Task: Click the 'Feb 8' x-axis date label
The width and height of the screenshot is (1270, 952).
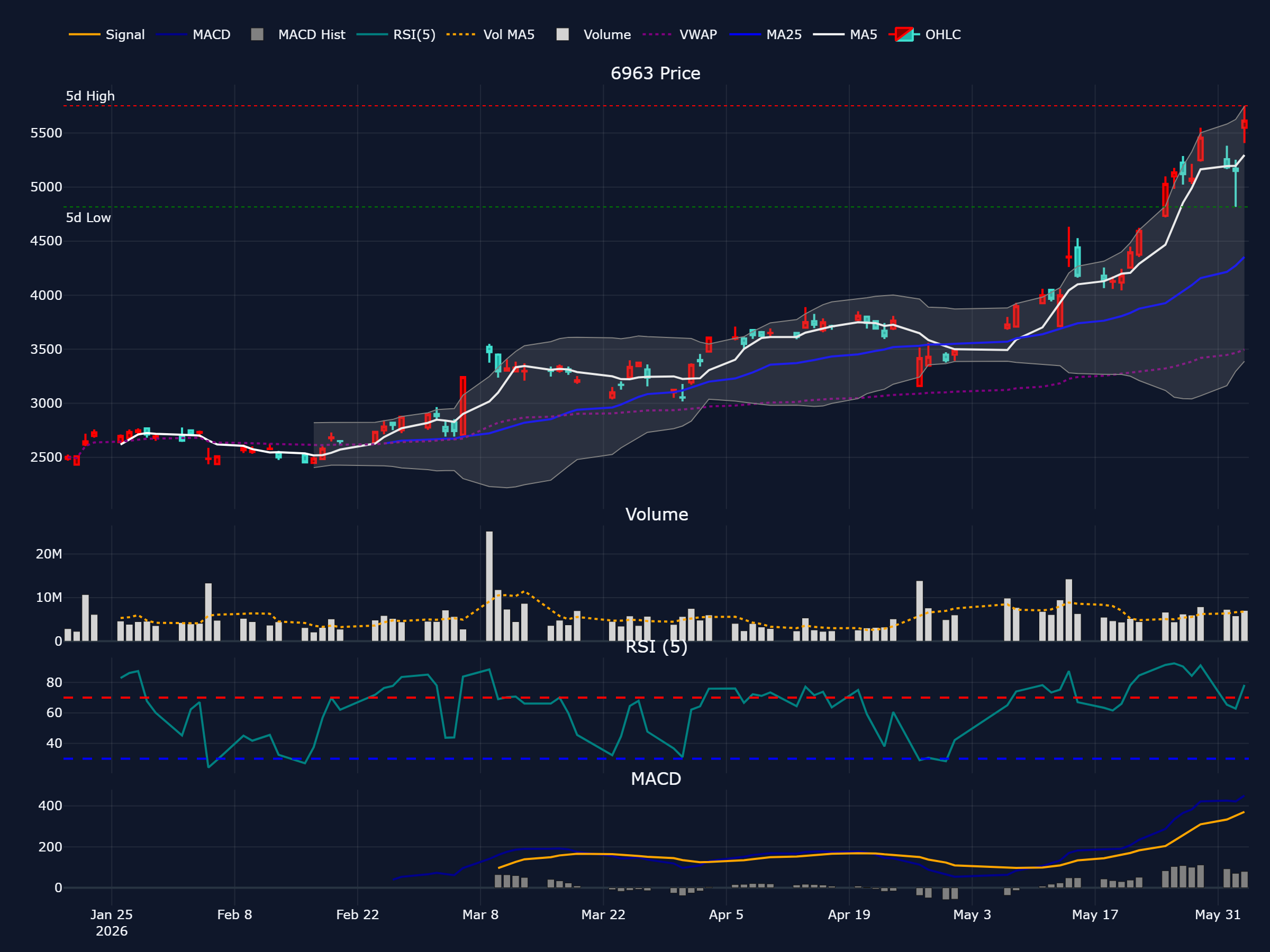Action: [234, 914]
